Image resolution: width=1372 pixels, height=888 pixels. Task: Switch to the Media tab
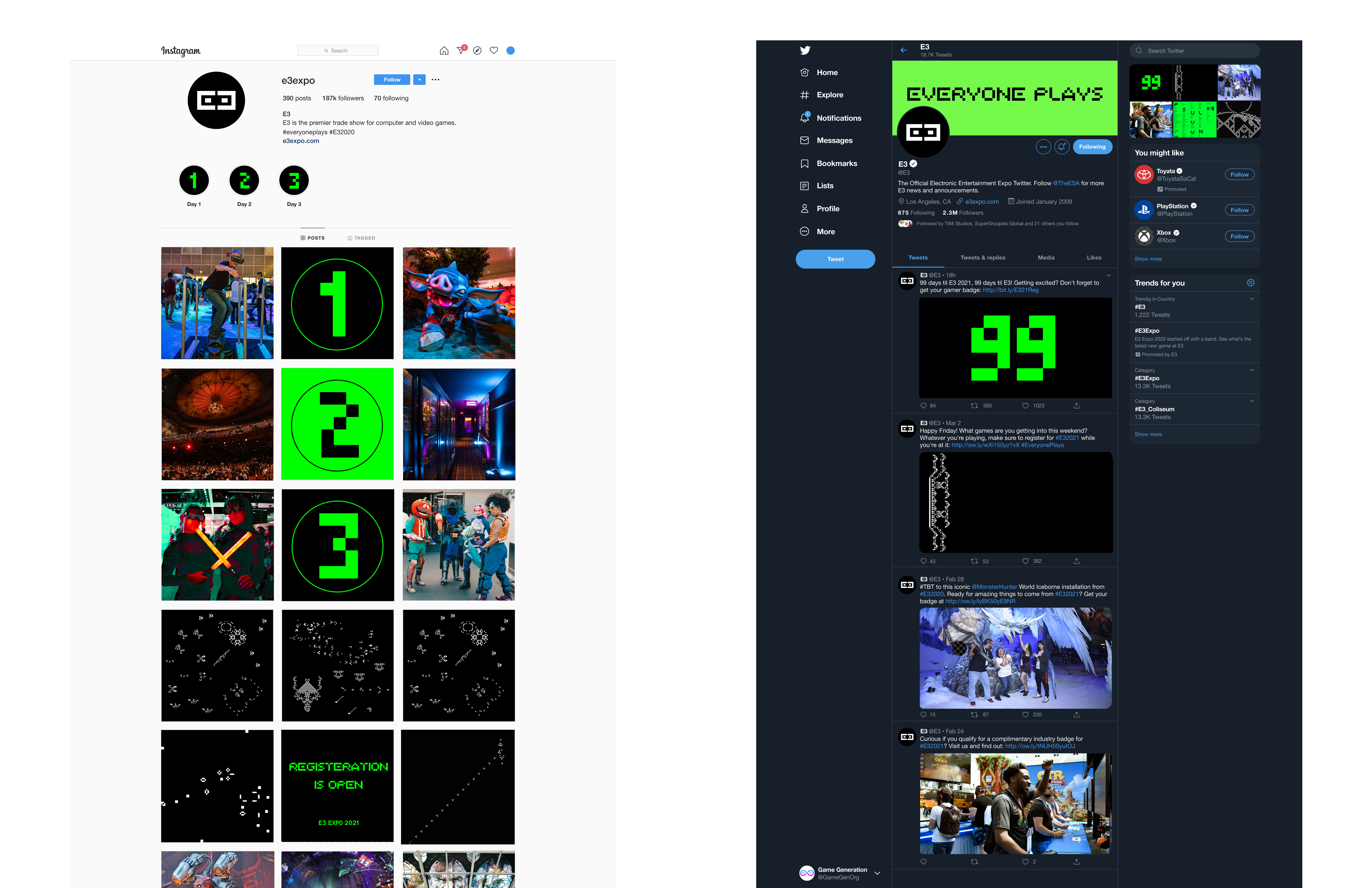1046,258
